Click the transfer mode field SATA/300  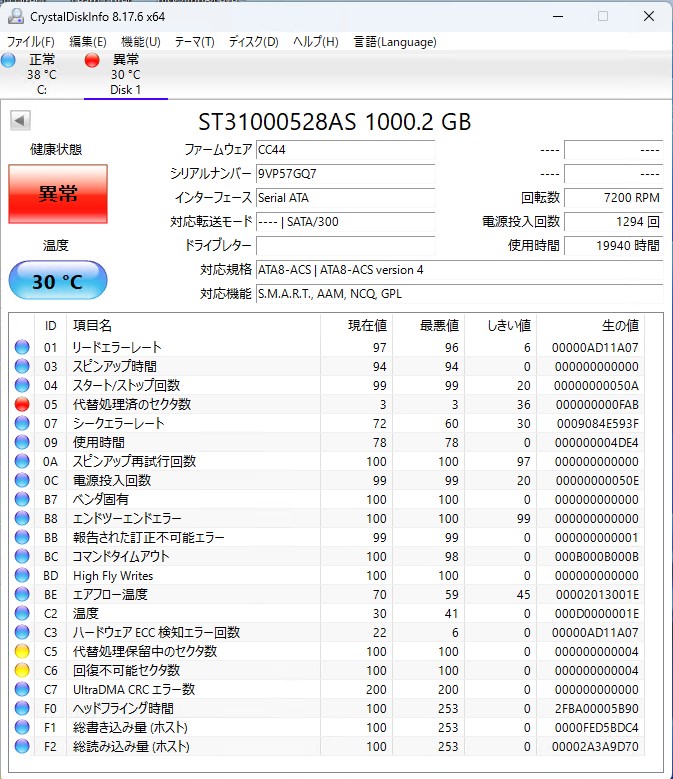(x=345, y=222)
